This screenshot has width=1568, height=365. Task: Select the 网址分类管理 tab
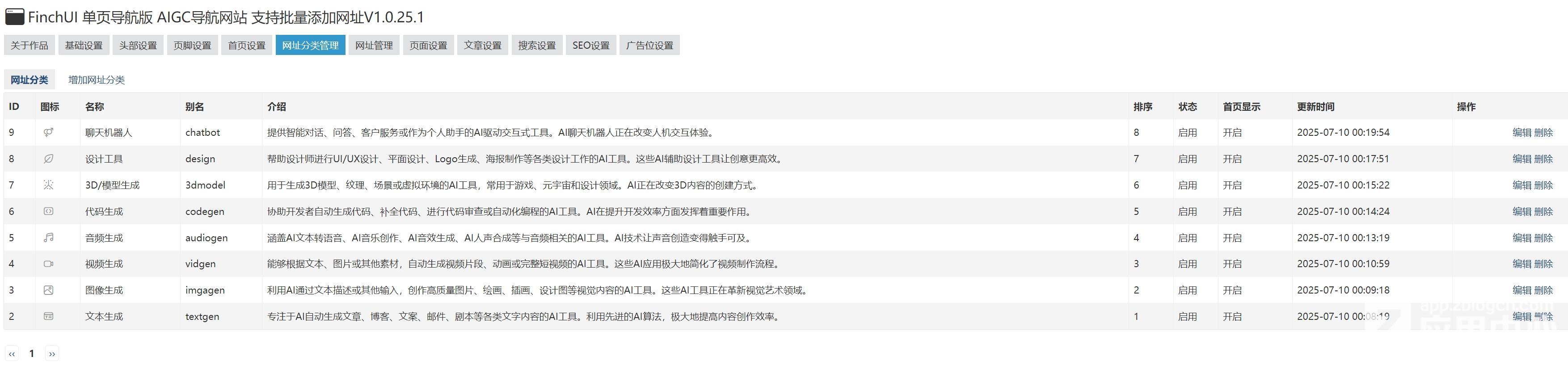(311, 45)
